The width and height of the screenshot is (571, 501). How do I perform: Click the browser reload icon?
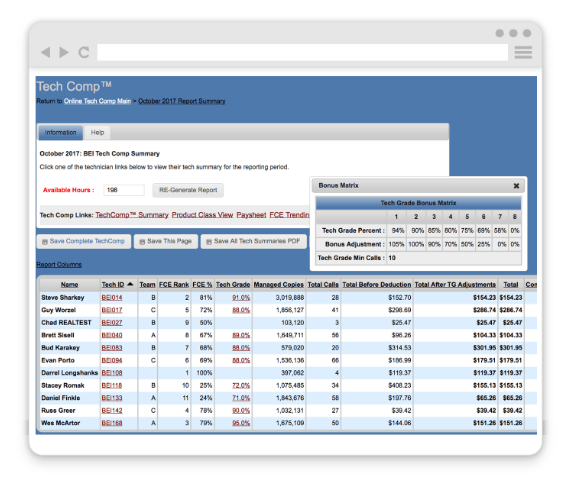84,52
